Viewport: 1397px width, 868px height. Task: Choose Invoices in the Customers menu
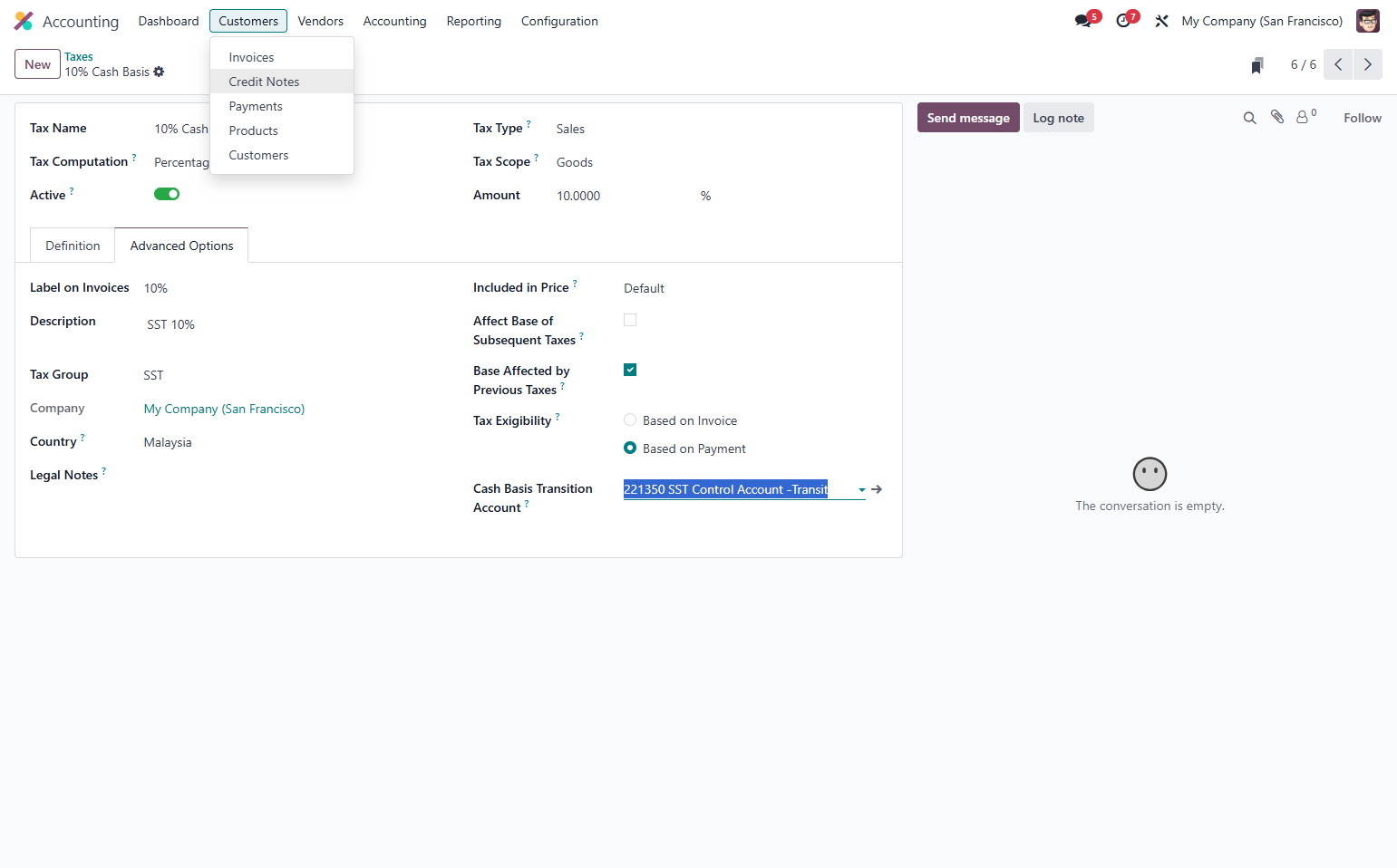coord(282,57)
